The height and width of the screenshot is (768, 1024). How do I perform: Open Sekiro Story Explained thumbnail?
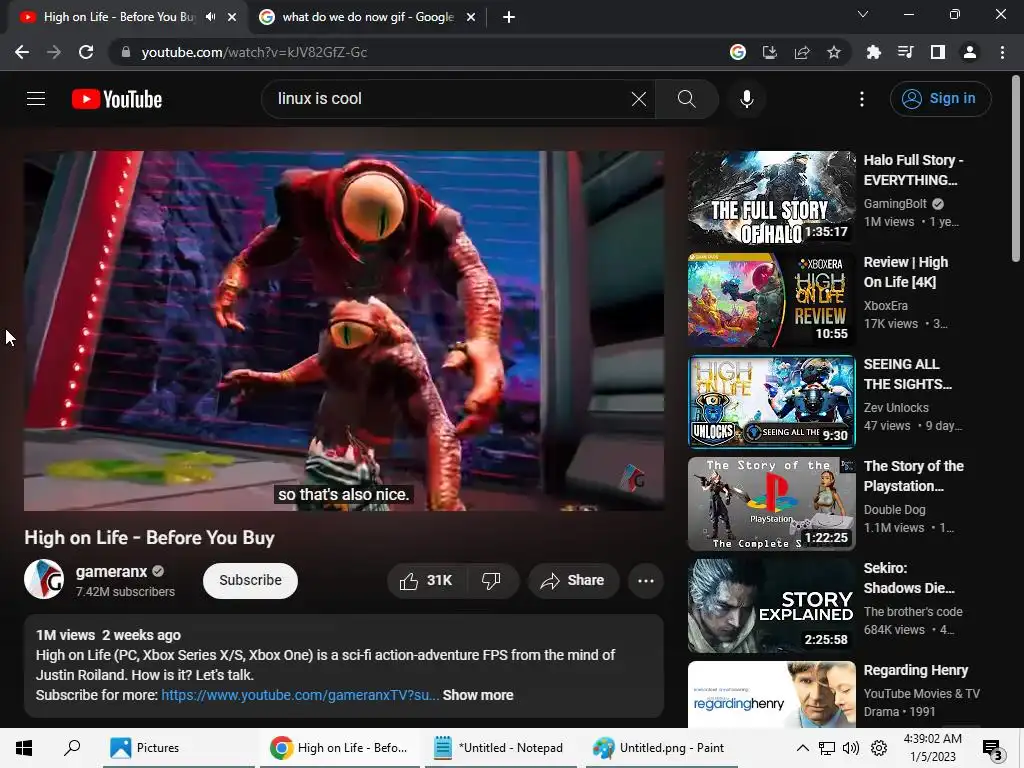pyautogui.click(x=771, y=606)
